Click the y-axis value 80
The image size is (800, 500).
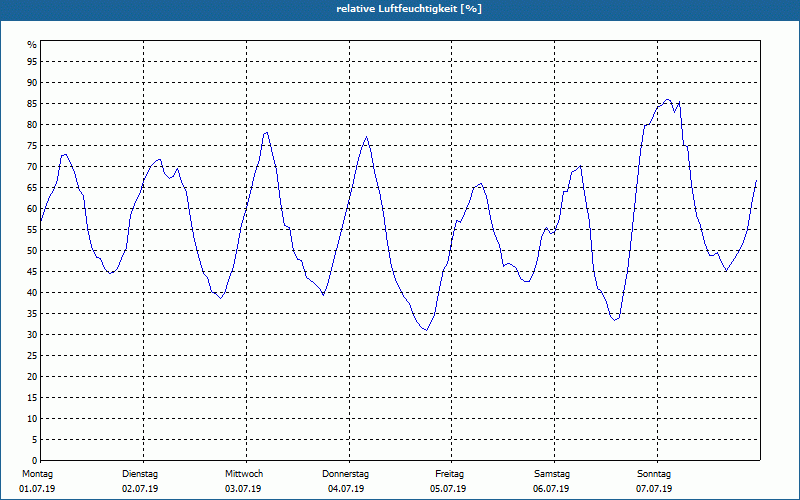coord(32,124)
